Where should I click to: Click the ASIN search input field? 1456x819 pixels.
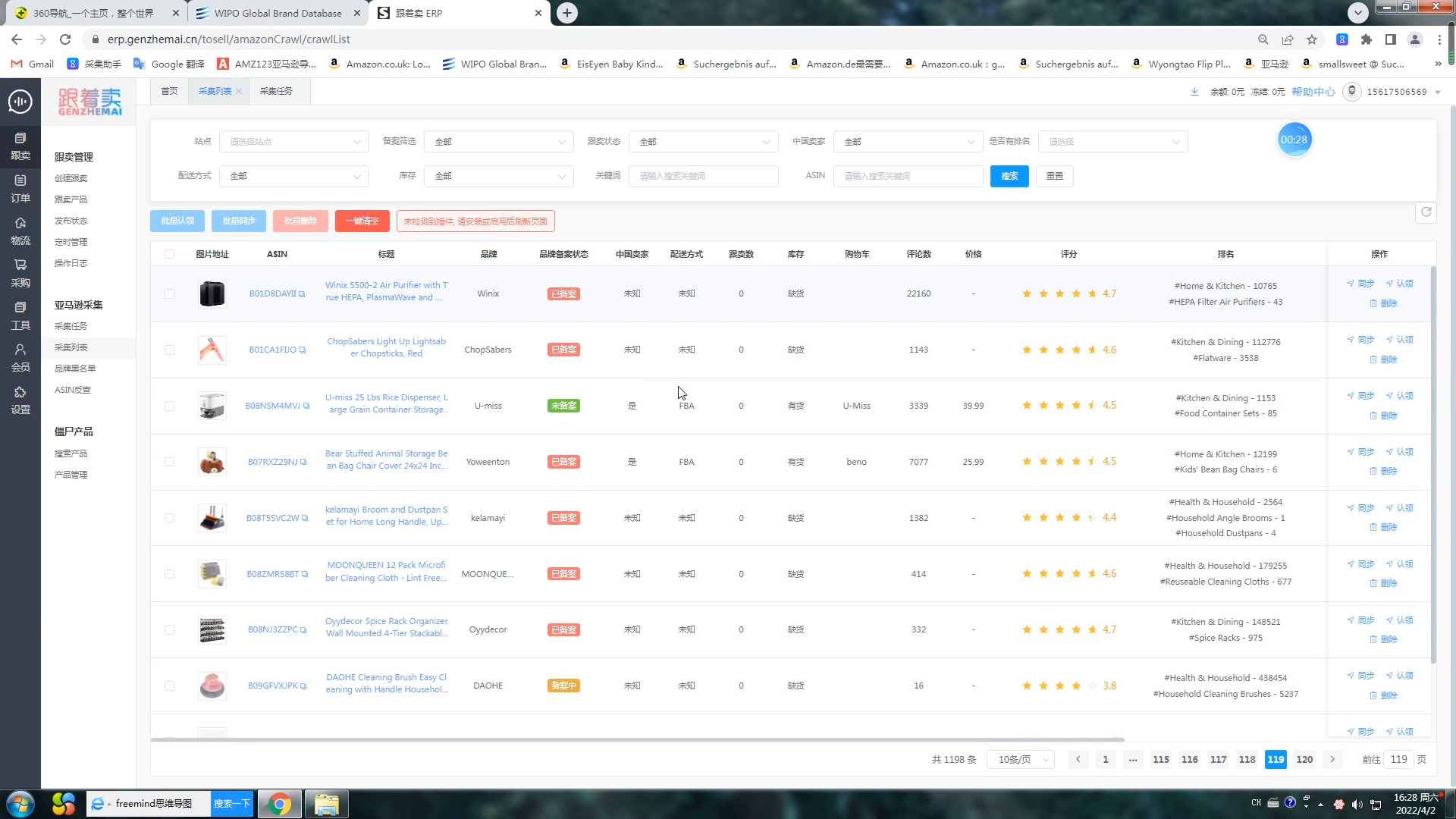point(908,176)
